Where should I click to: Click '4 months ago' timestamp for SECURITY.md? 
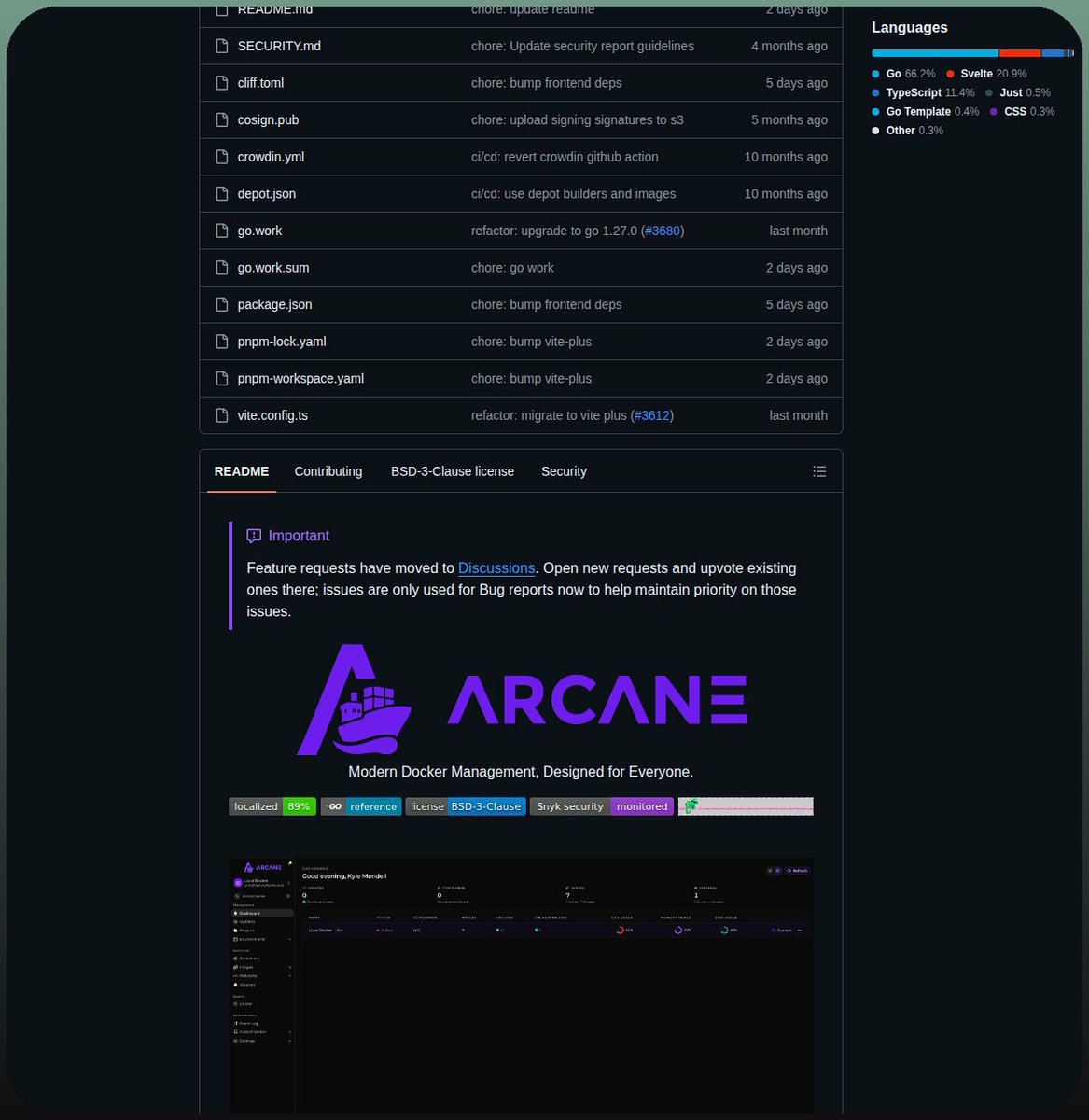789,46
